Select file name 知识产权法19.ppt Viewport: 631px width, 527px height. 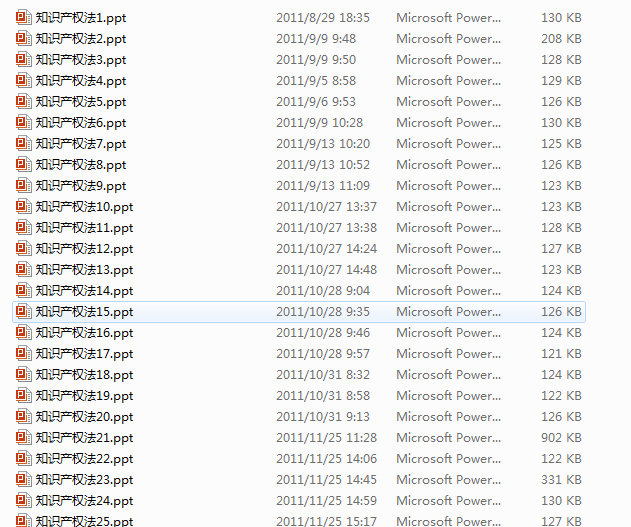pos(85,396)
